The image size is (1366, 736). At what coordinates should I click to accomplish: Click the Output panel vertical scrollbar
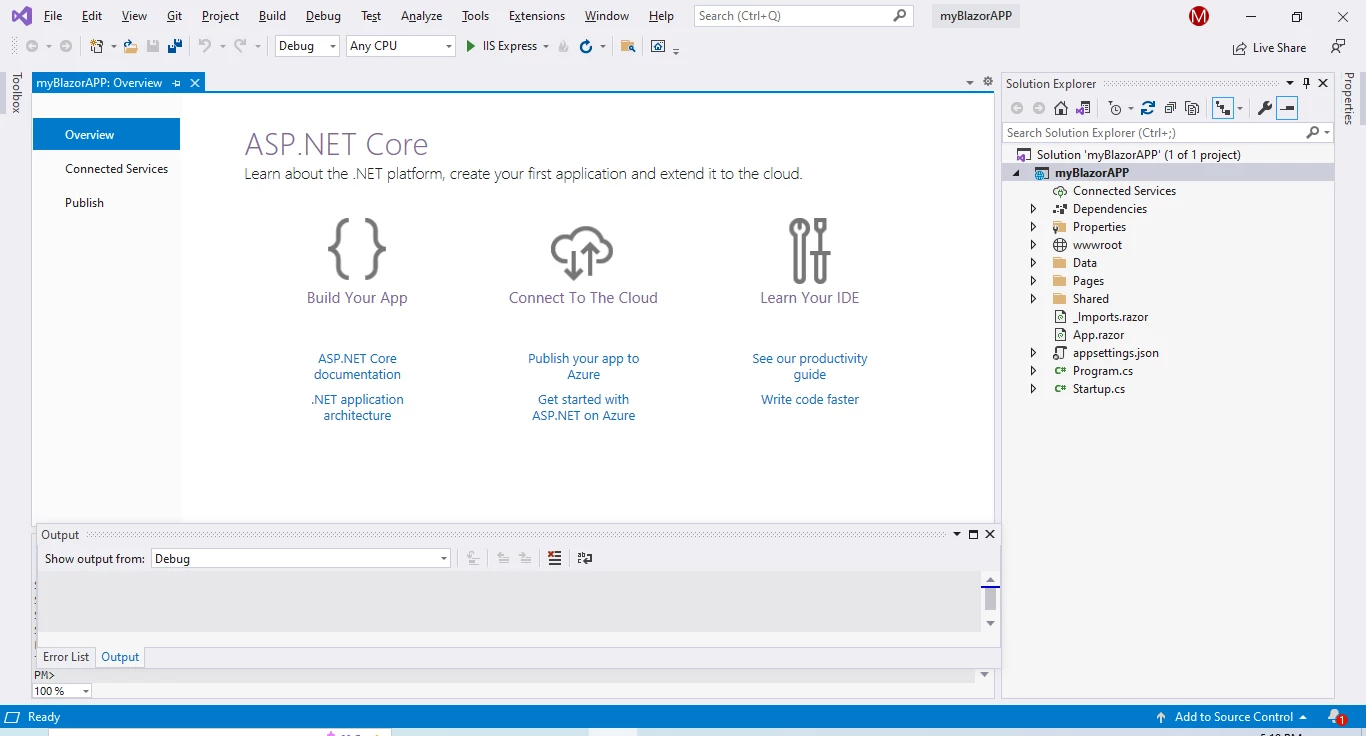coord(990,602)
